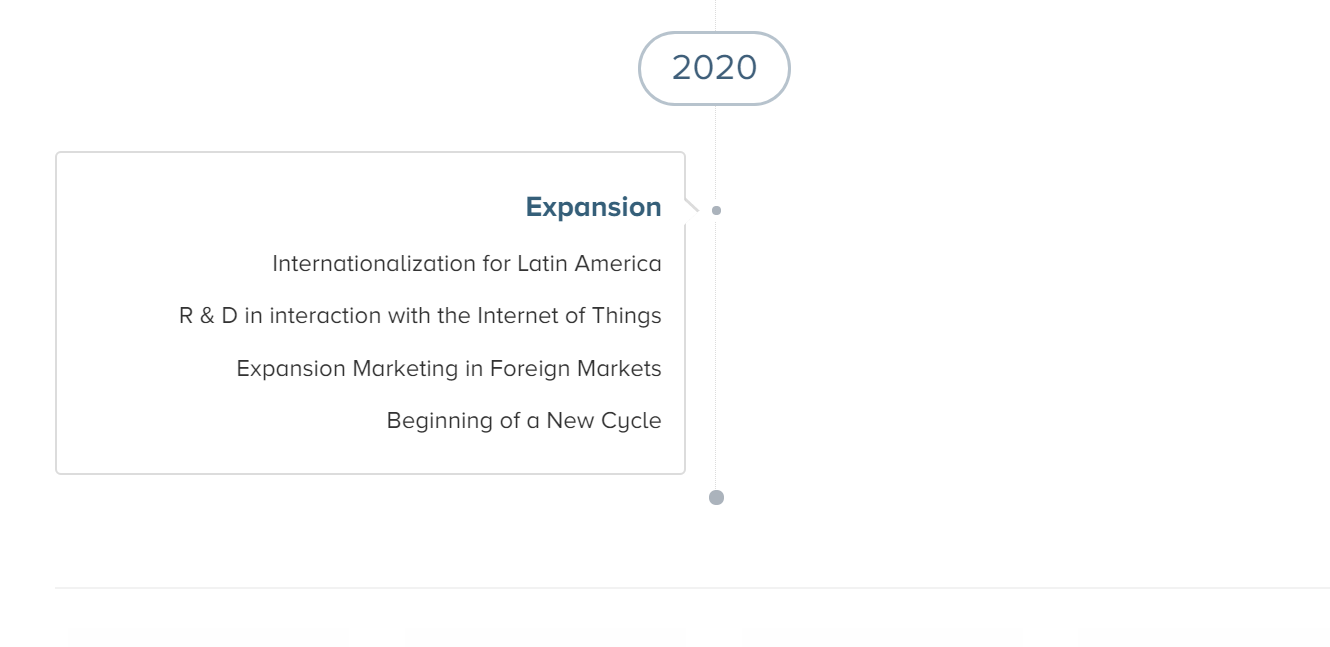This screenshot has height=647, width=1330.
Task: Click the 2020 year badge
Action: click(714, 68)
